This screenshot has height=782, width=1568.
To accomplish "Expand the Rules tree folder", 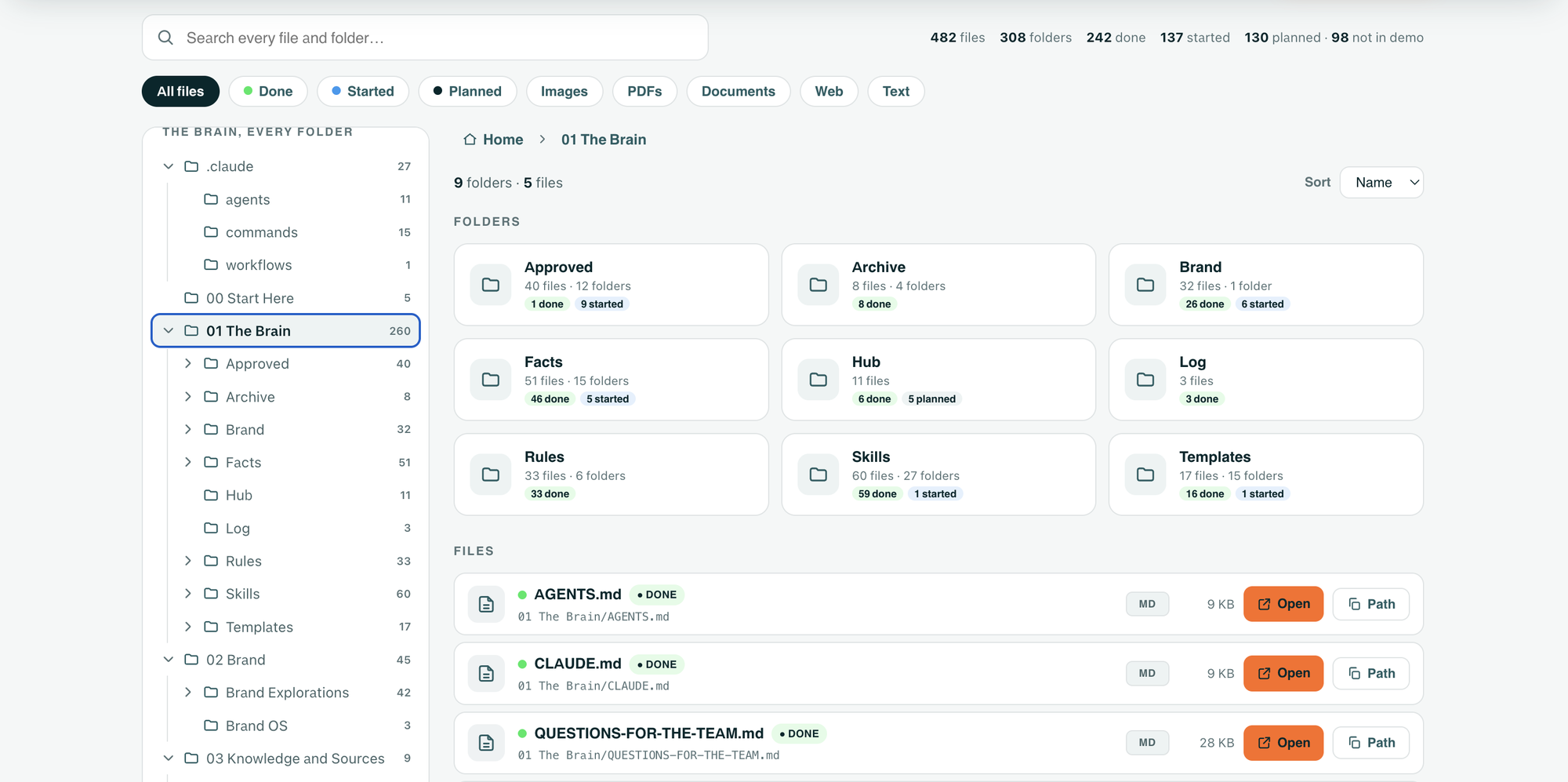I will pyautogui.click(x=188, y=561).
